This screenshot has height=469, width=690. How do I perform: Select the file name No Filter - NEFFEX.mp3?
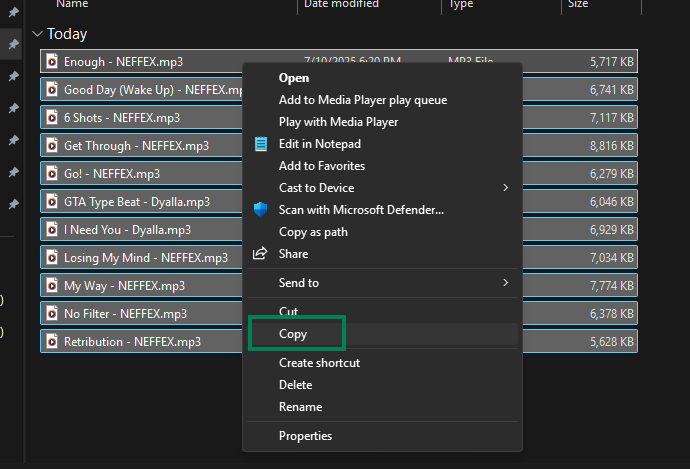125,314
